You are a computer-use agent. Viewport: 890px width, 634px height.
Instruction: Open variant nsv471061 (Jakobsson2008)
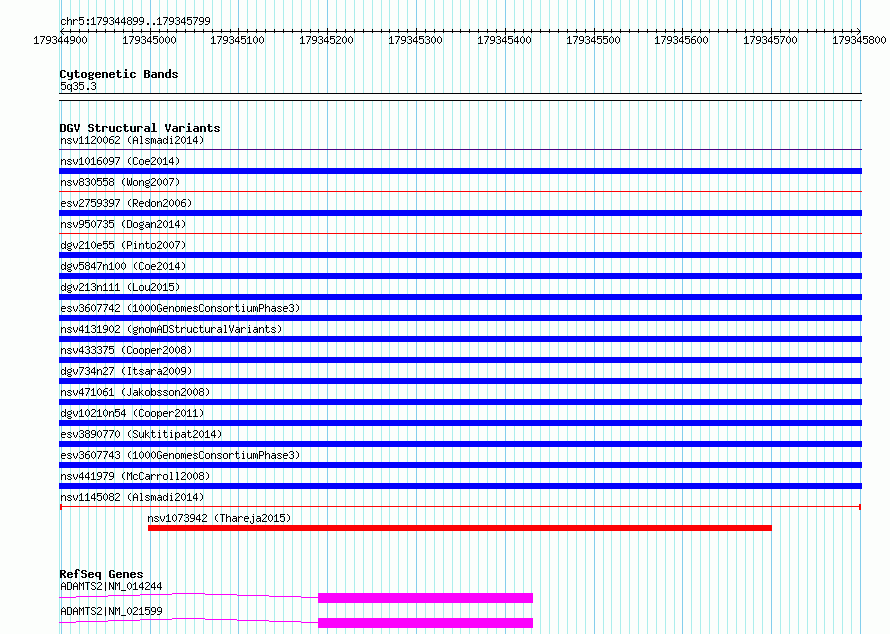coord(135,392)
